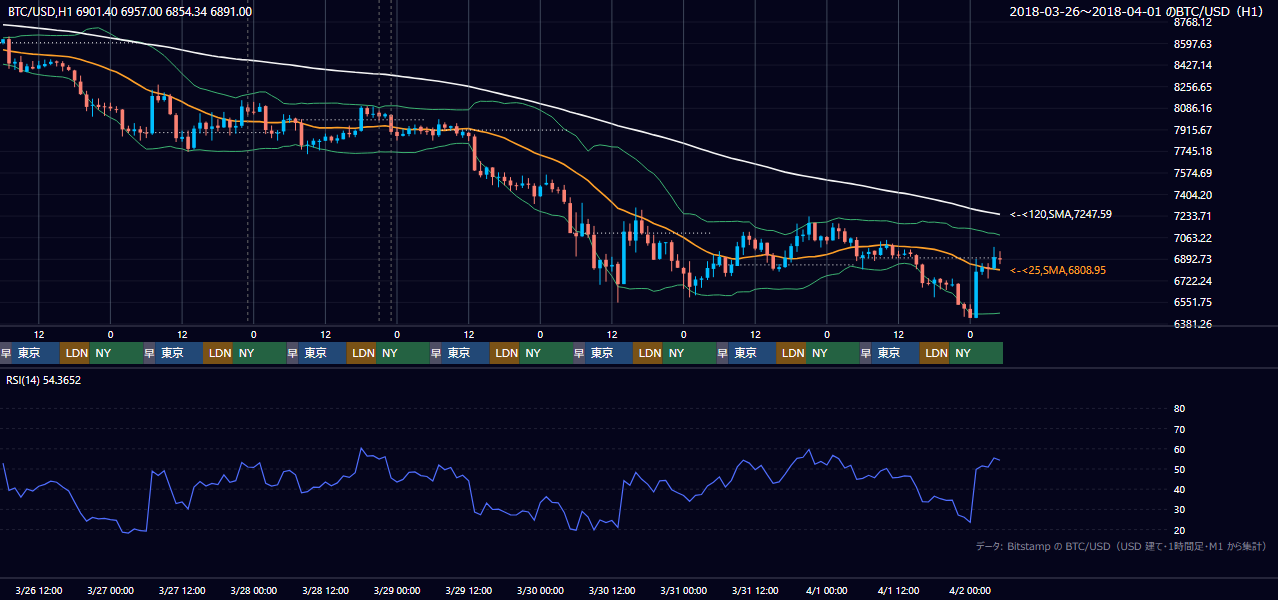Select the 7745.18 price axis label
The width and height of the screenshot is (1278, 600).
click(x=1193, y=151)
